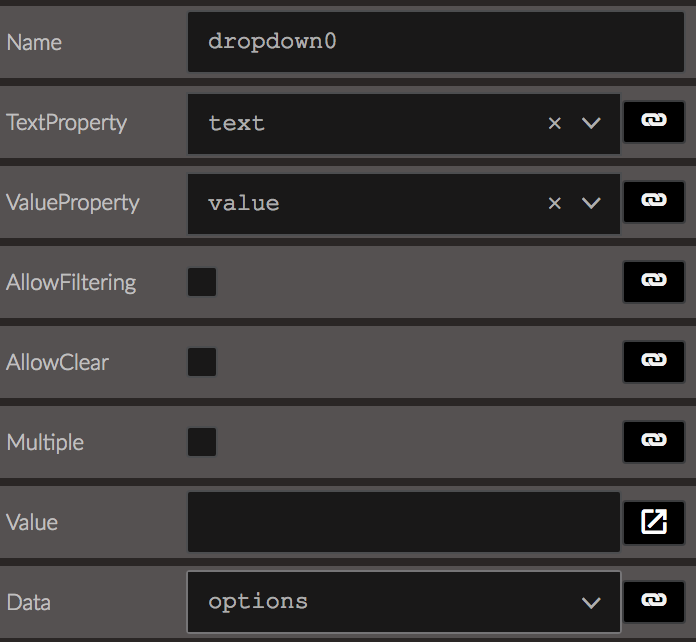This screenshot has height=642, width=696.
Task: Expand the ValueProperty dropdown arrow
Action: click(x=591, y=203)
